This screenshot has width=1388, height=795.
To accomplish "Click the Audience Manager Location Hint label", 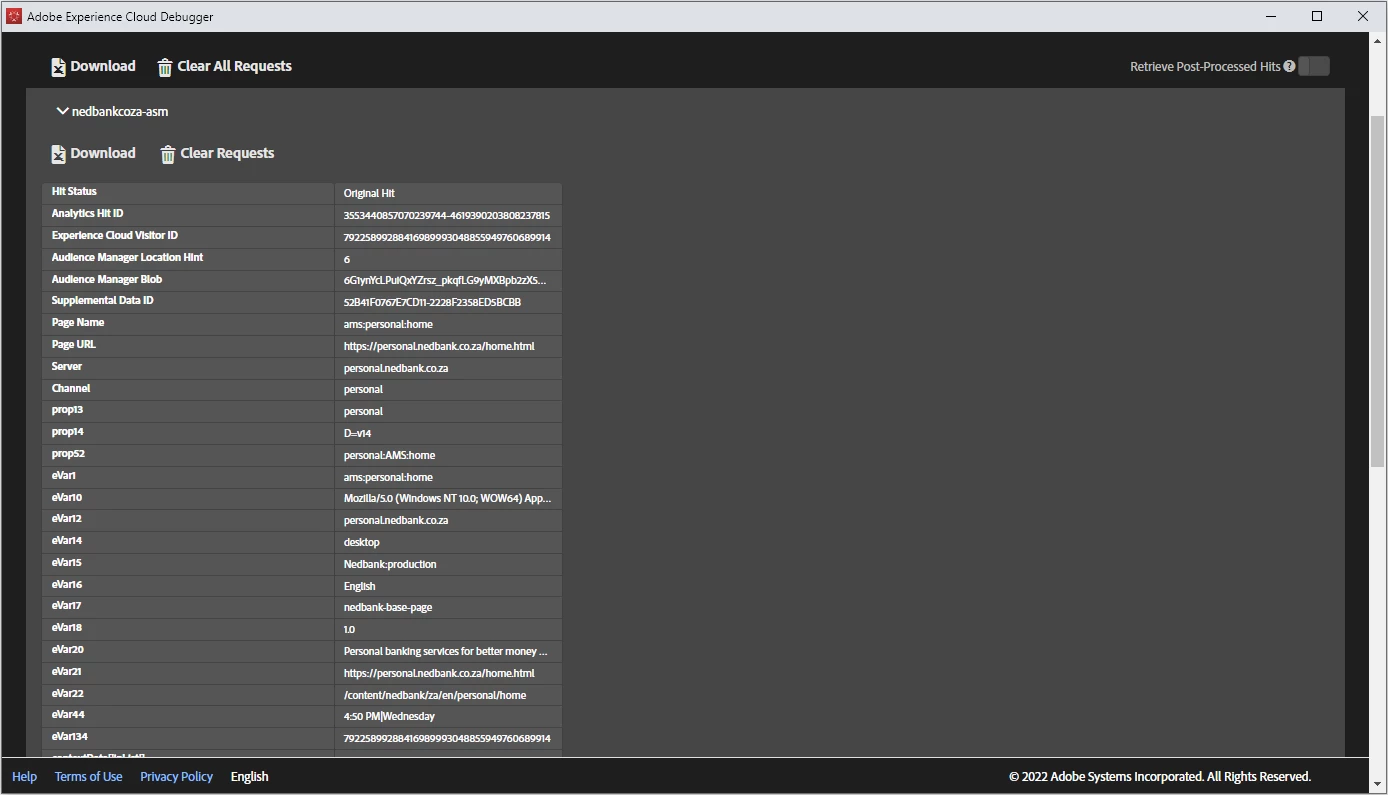I will [128, 258].
